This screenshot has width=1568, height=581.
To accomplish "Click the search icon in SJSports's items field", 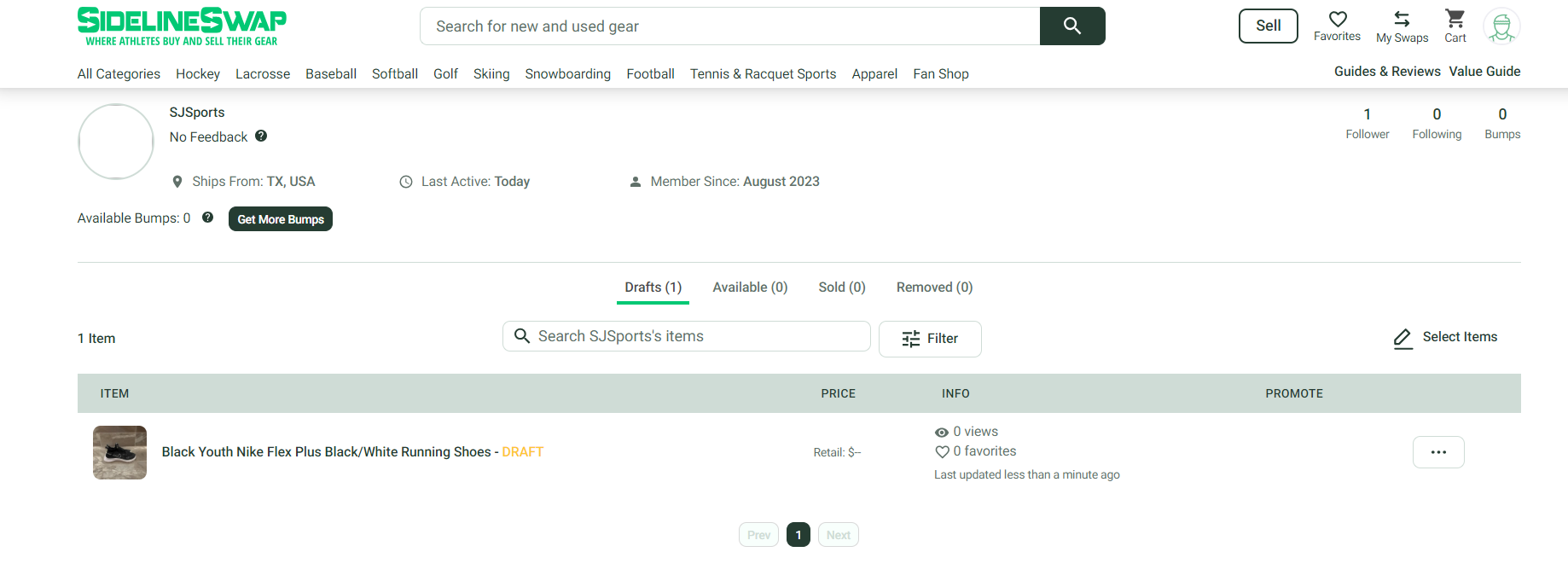I will tap(522, 336).
